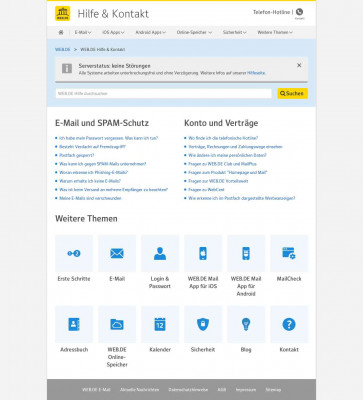The height and width of the screenshot is (400, 363).
Task: Expand the Android Apps dropdown
Action: click(150, 32)
